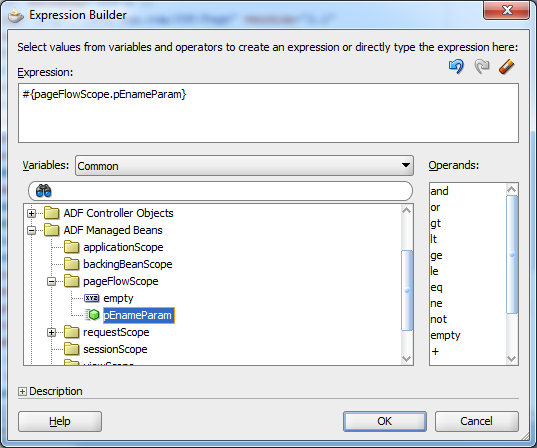Viewport: 537px width, 448px height.
Task: Select the sessionScope tree item
Action: click(115, 349)
